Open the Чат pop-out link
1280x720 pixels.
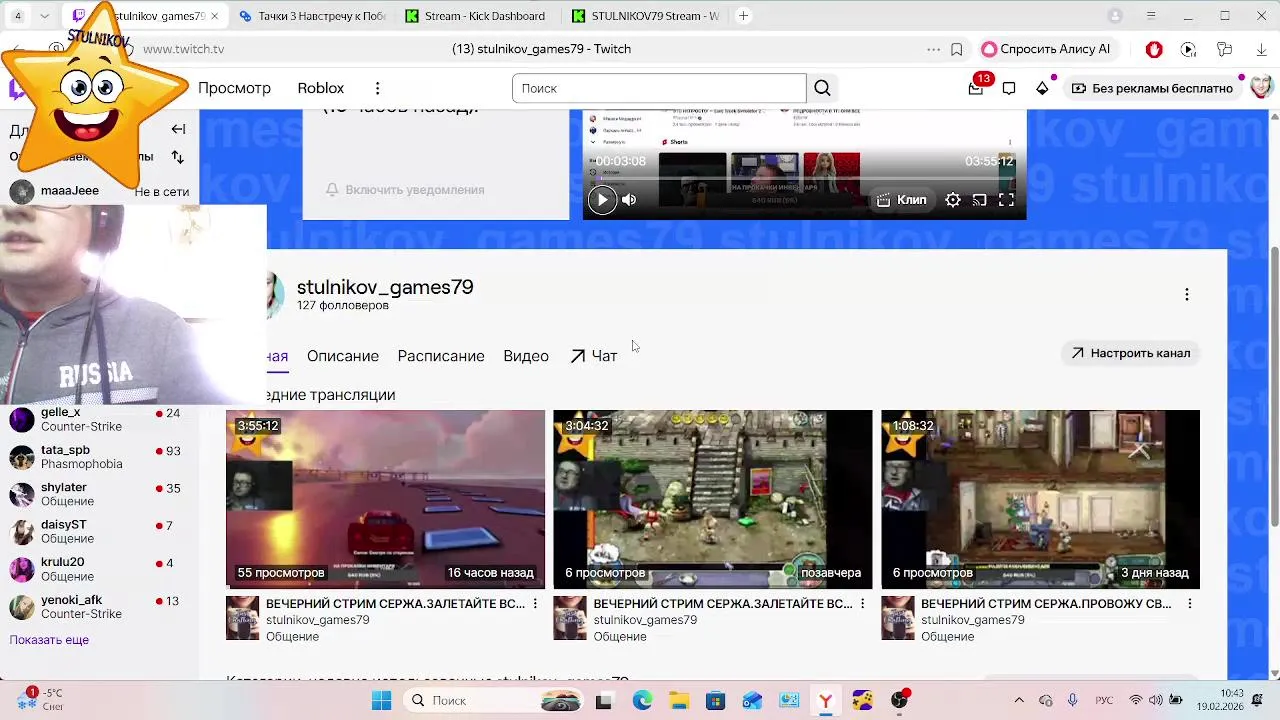(x=594, y=356)
